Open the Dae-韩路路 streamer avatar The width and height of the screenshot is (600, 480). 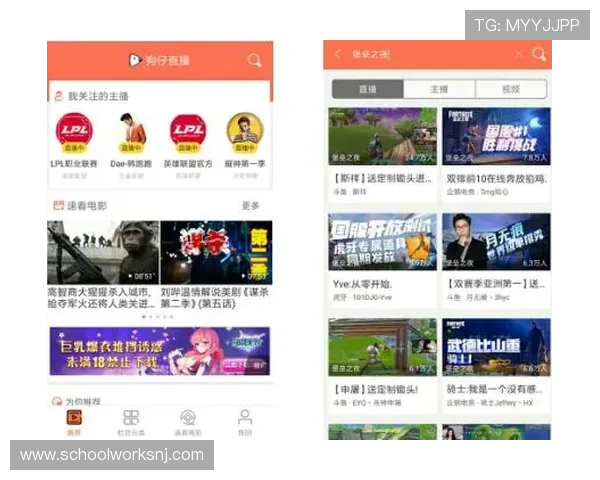(x=131, y=132)
